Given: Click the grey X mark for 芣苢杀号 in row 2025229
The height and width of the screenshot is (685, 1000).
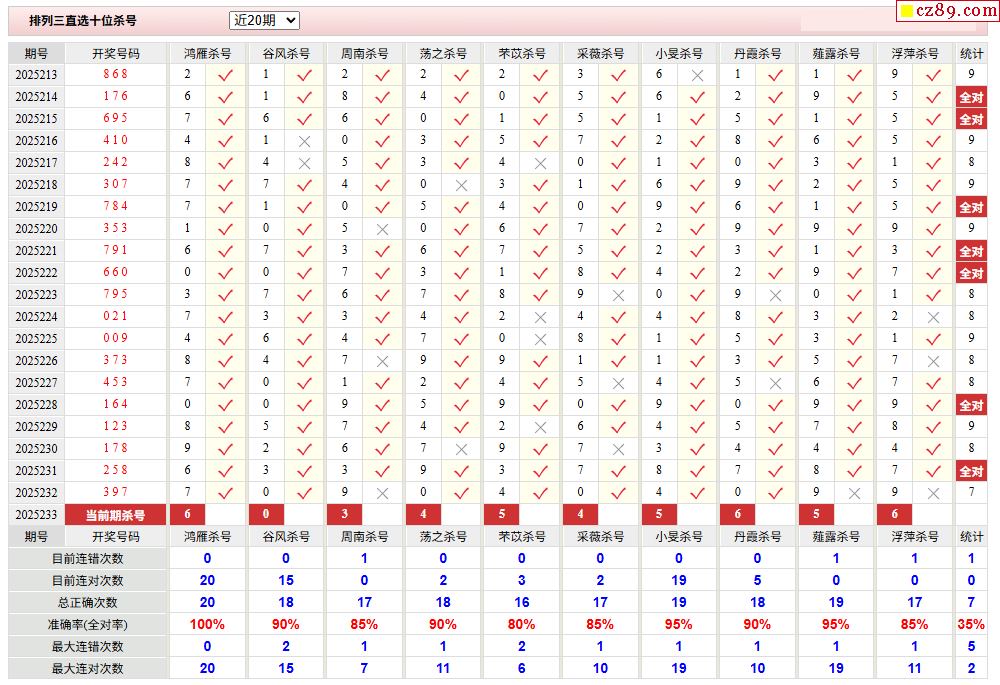Looking at the screenshot, I should click(x=540, y=427).
